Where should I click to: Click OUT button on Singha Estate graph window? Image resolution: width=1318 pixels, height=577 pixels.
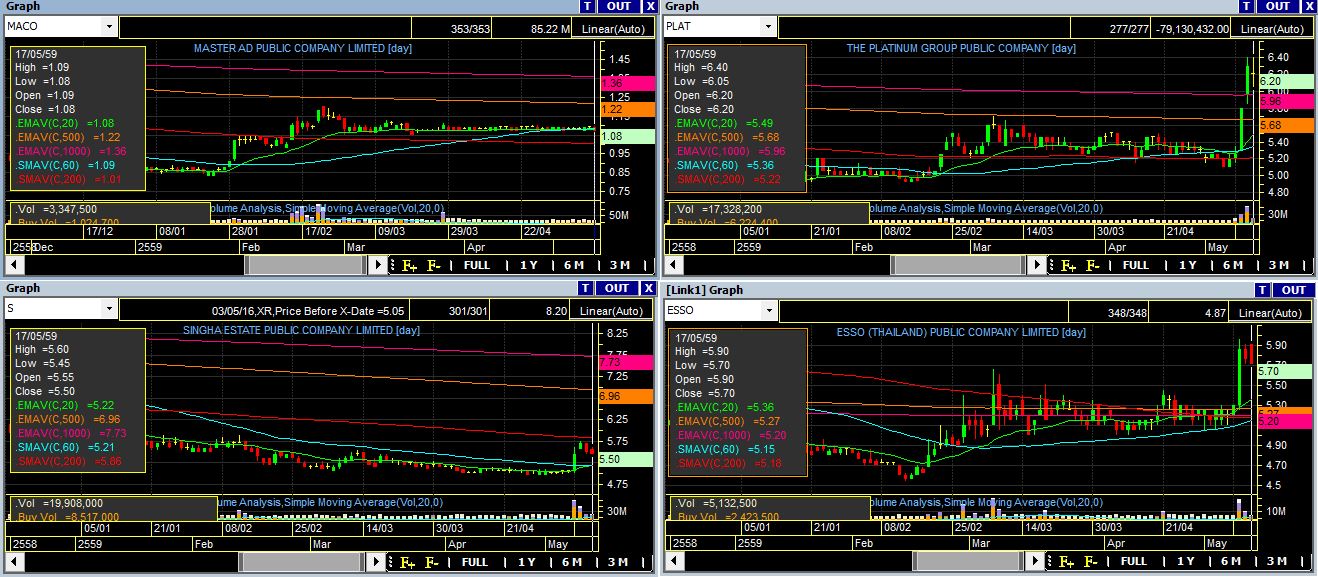pyautogui.click(x=618, y=288)
